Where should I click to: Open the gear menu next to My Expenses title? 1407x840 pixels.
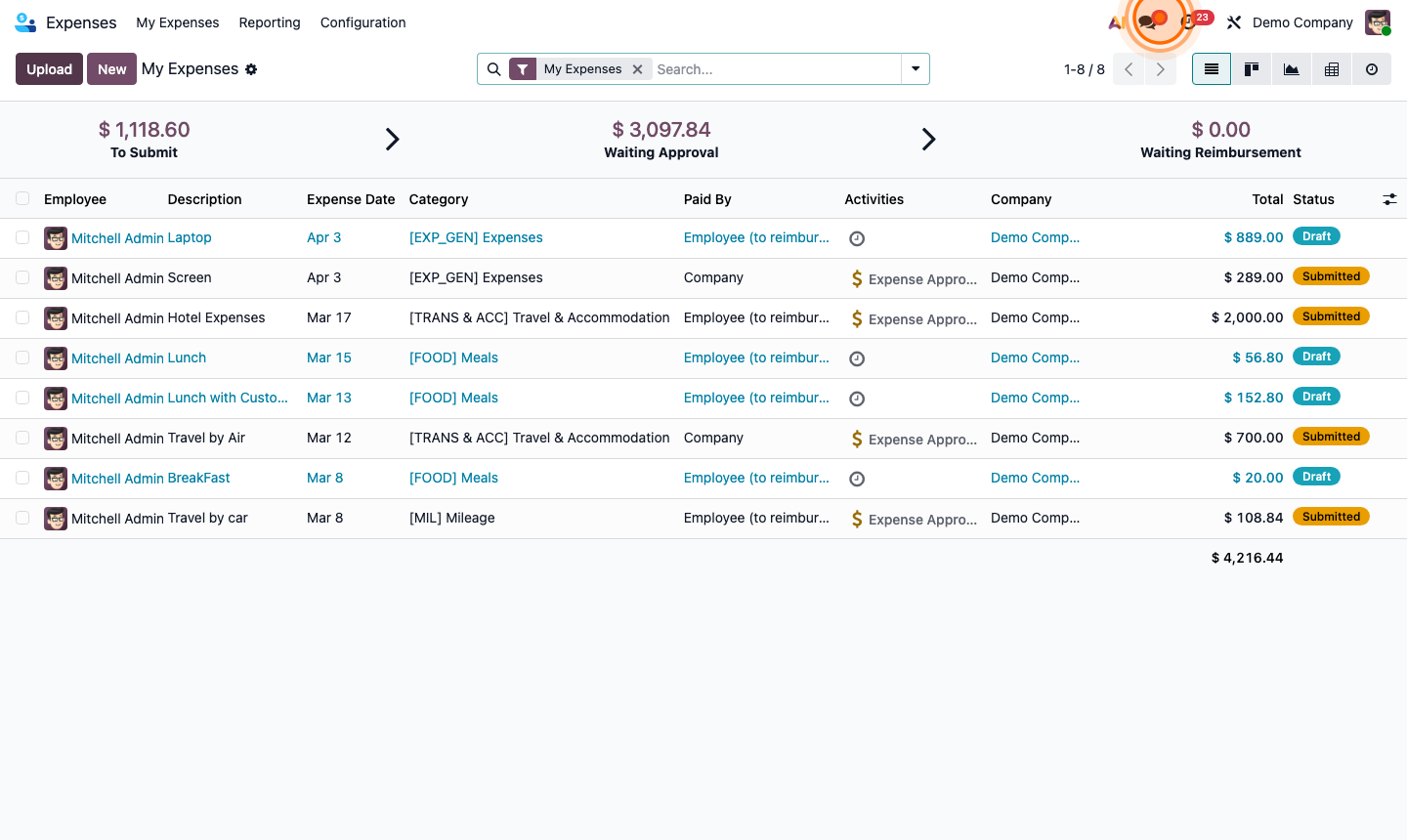[251, 69]
